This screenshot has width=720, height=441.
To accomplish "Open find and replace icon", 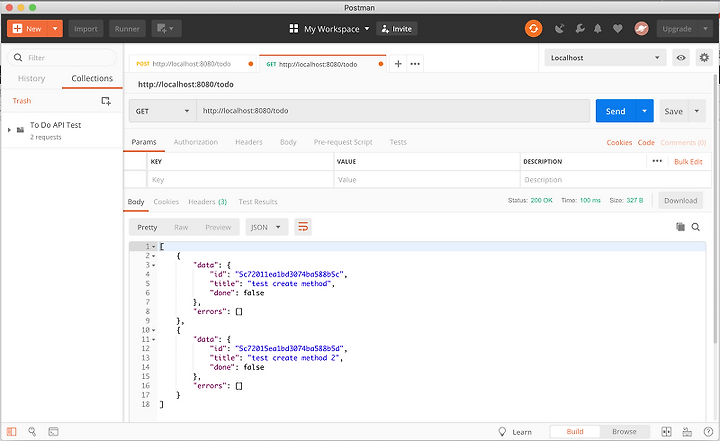I will coord(32,431).
